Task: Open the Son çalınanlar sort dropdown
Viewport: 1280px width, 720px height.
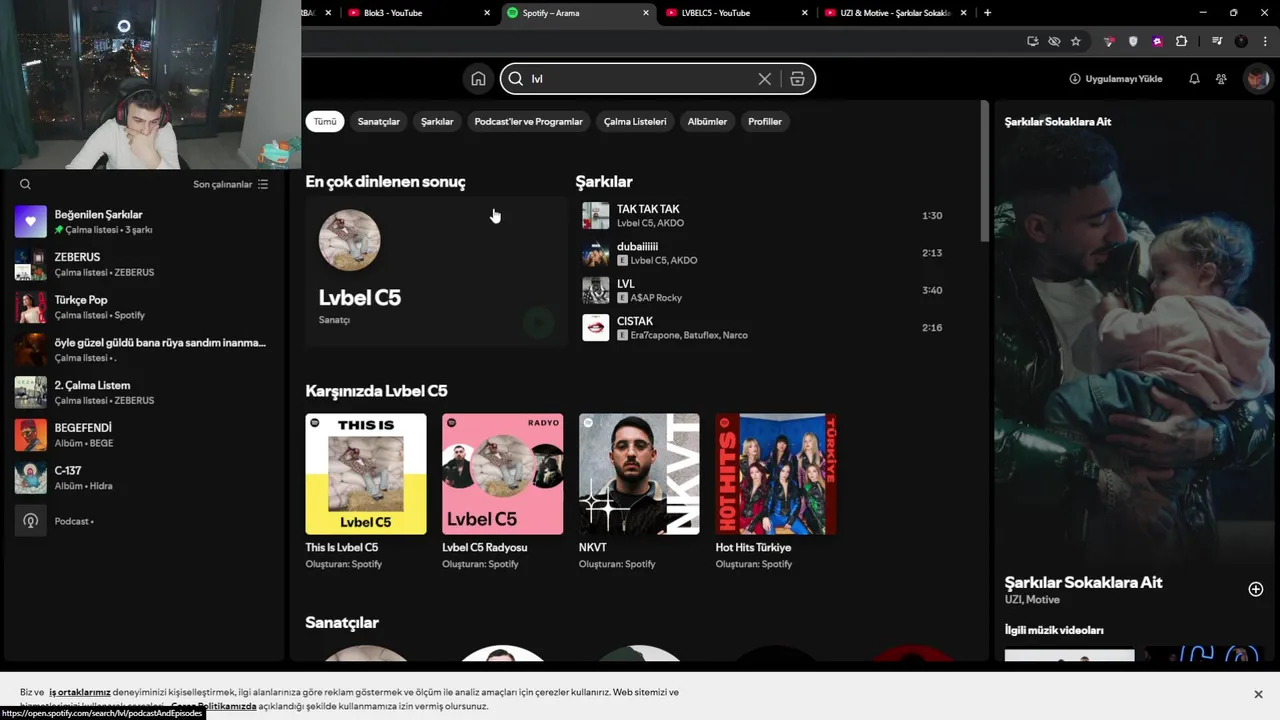Action: click(x=231, y=184)
